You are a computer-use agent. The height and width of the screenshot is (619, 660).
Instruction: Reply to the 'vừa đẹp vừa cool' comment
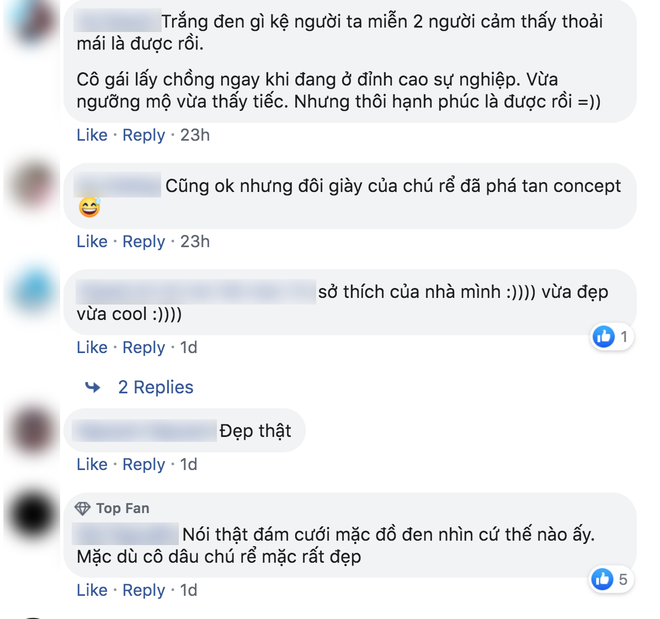pos(144,348)
